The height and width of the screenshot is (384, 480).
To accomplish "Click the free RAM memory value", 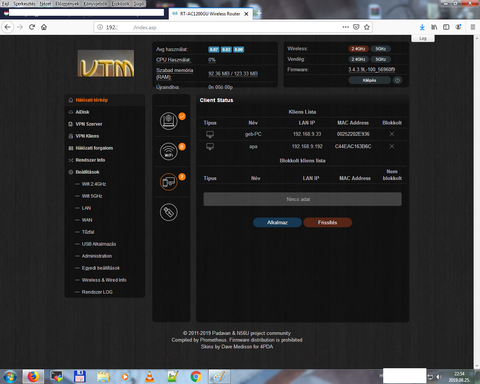I will tap(233, 74).
